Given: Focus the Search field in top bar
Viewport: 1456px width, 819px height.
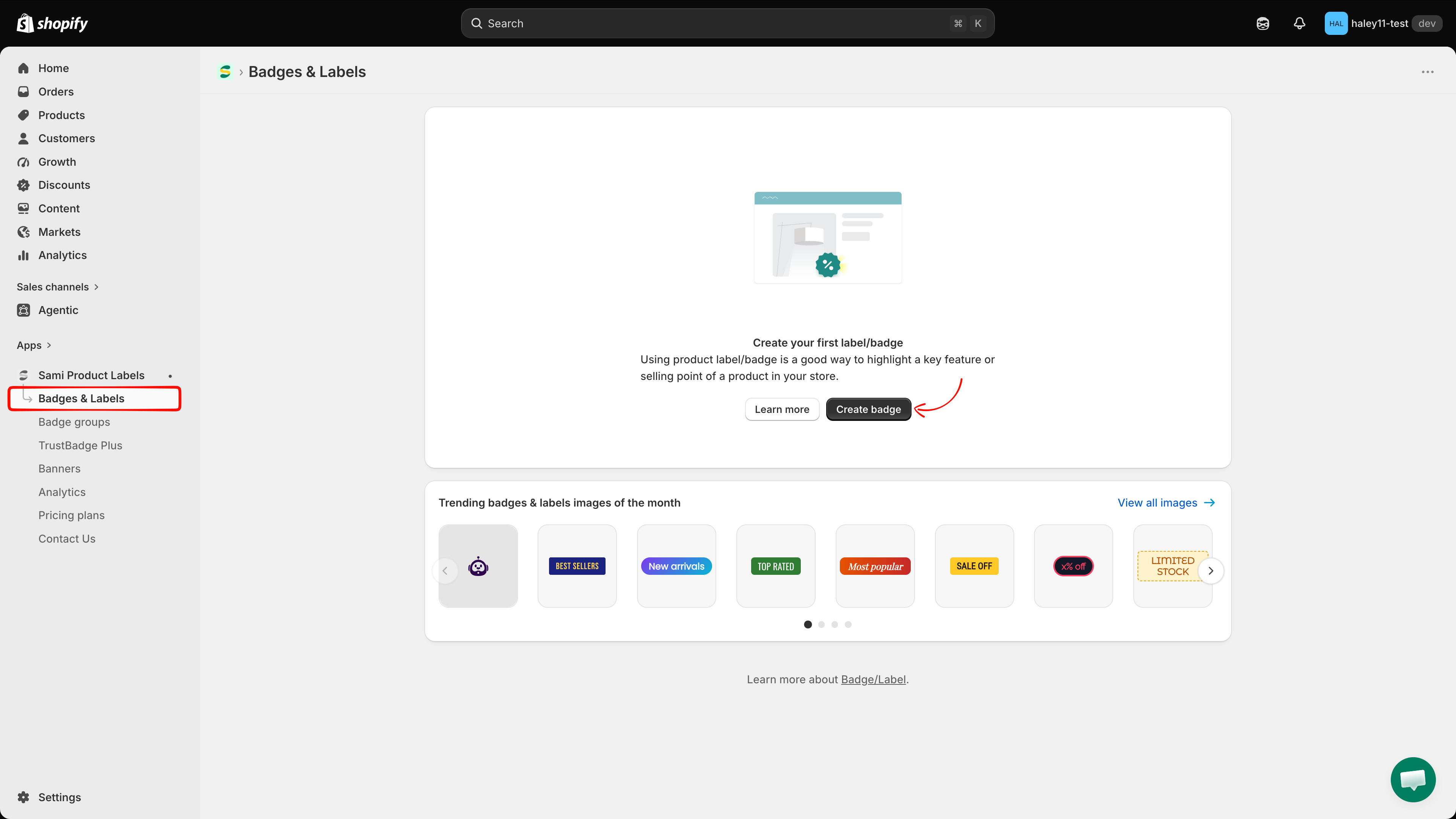Looking at the screenshot, I should click(728, 23).
